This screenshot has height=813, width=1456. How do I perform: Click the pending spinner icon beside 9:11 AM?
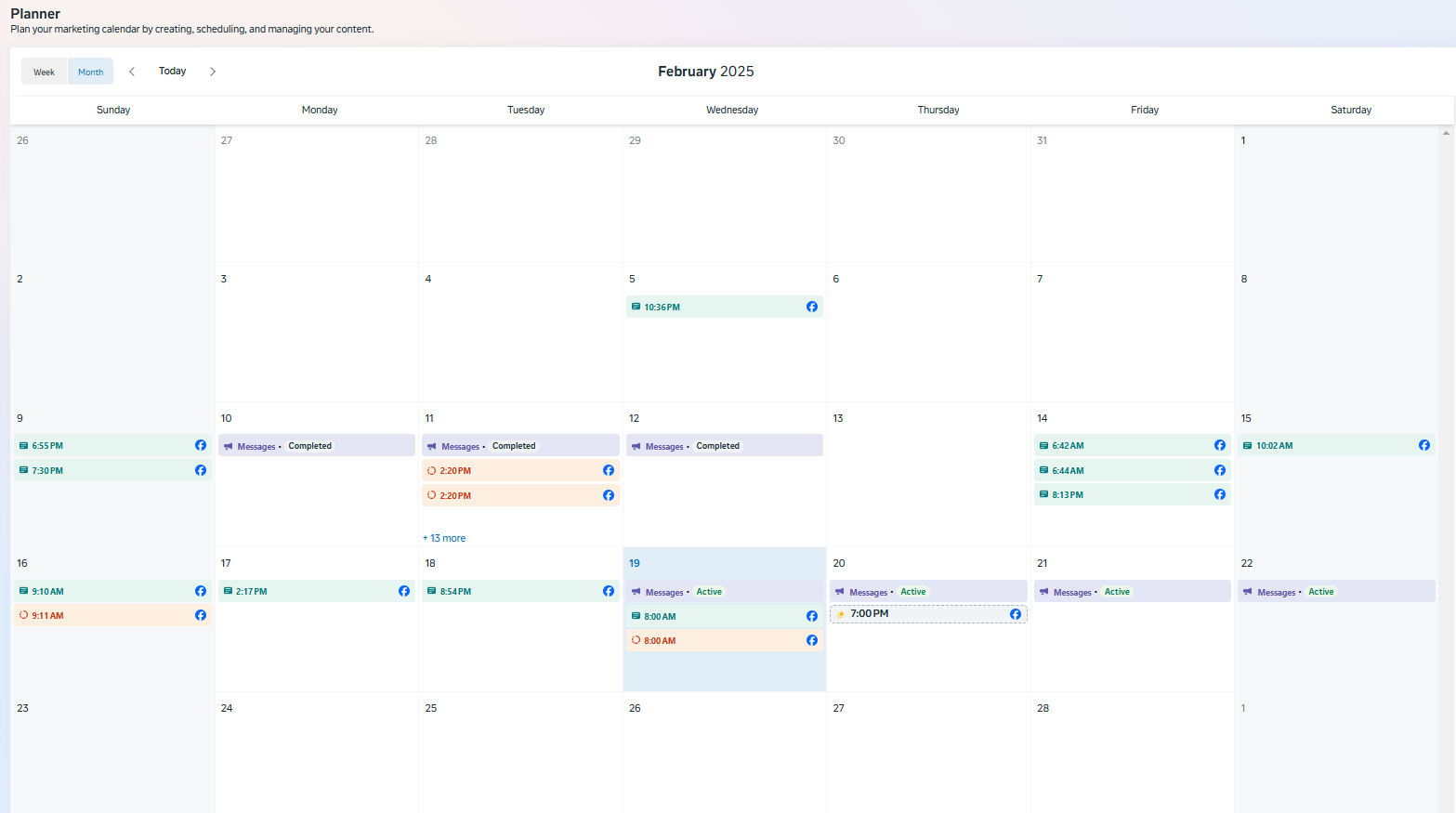[x=24, y=615]
